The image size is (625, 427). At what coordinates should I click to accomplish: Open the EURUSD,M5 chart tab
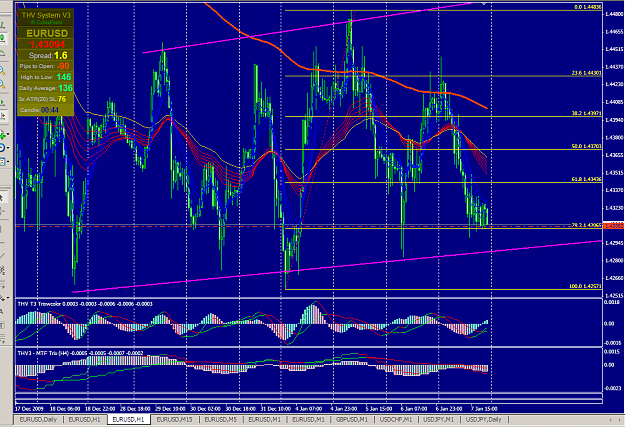220,419
